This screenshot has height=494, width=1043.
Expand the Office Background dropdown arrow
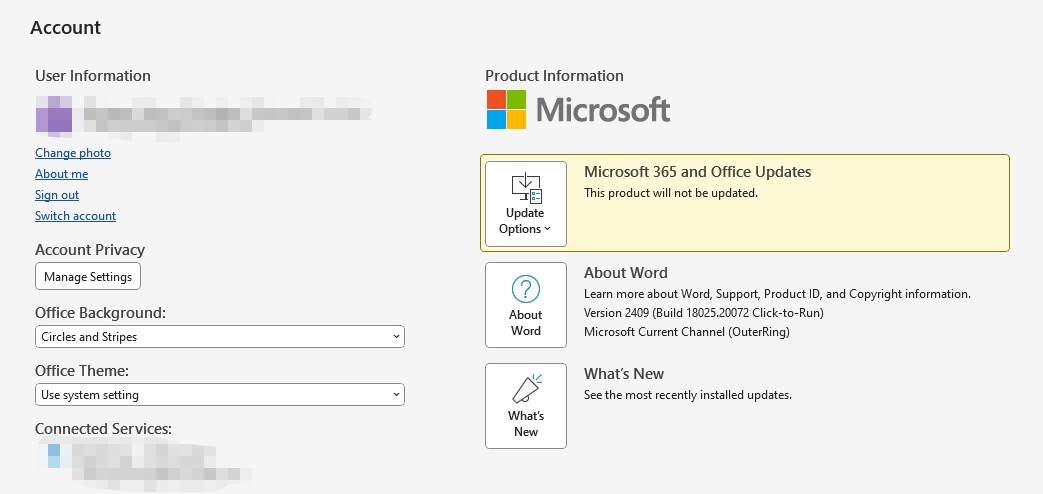point(396,337)
